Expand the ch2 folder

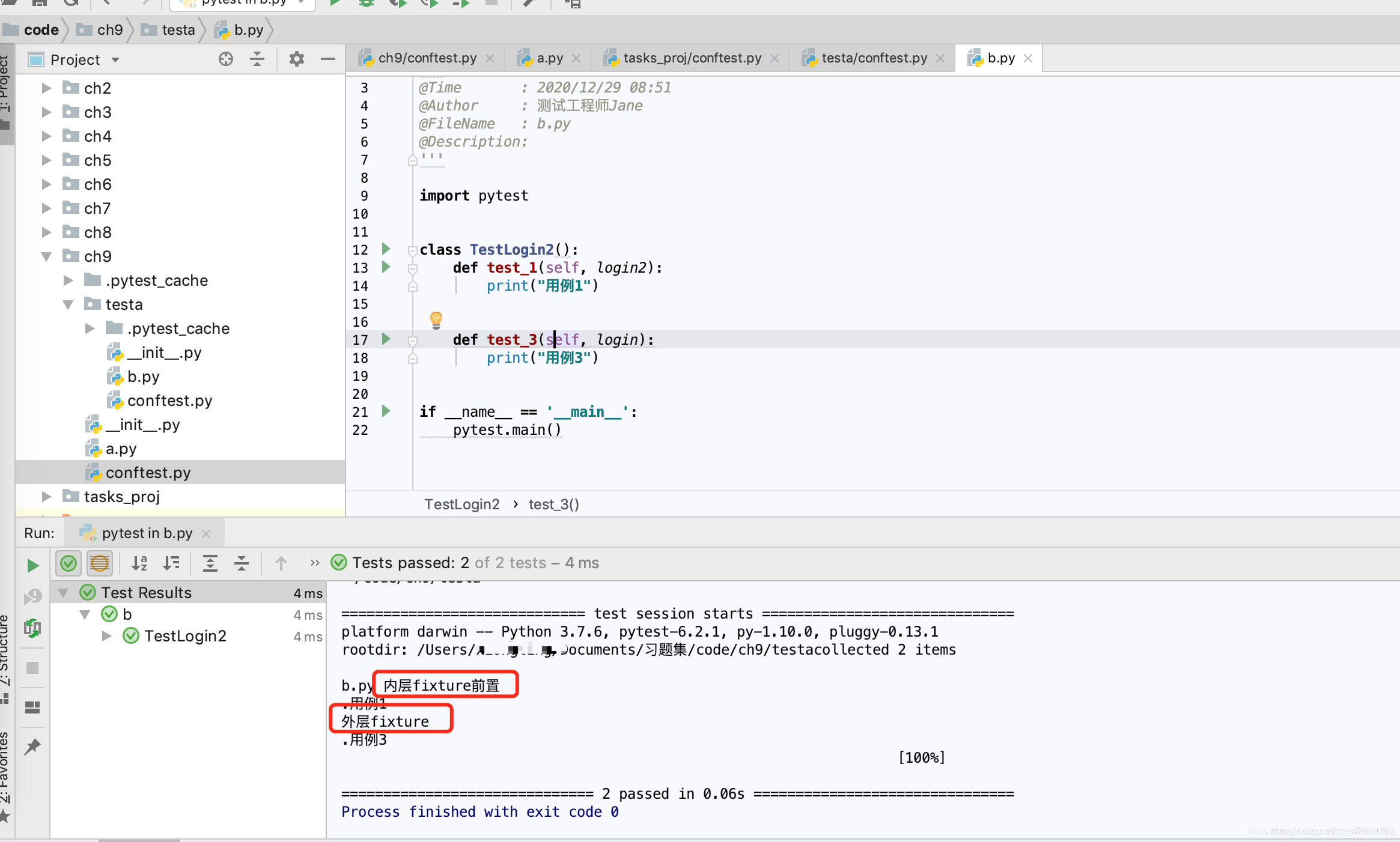click(46, 88)
